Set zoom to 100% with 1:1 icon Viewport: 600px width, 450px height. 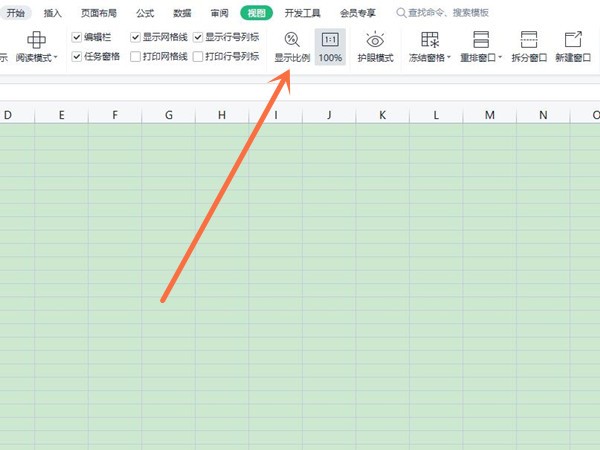[330, 40]
